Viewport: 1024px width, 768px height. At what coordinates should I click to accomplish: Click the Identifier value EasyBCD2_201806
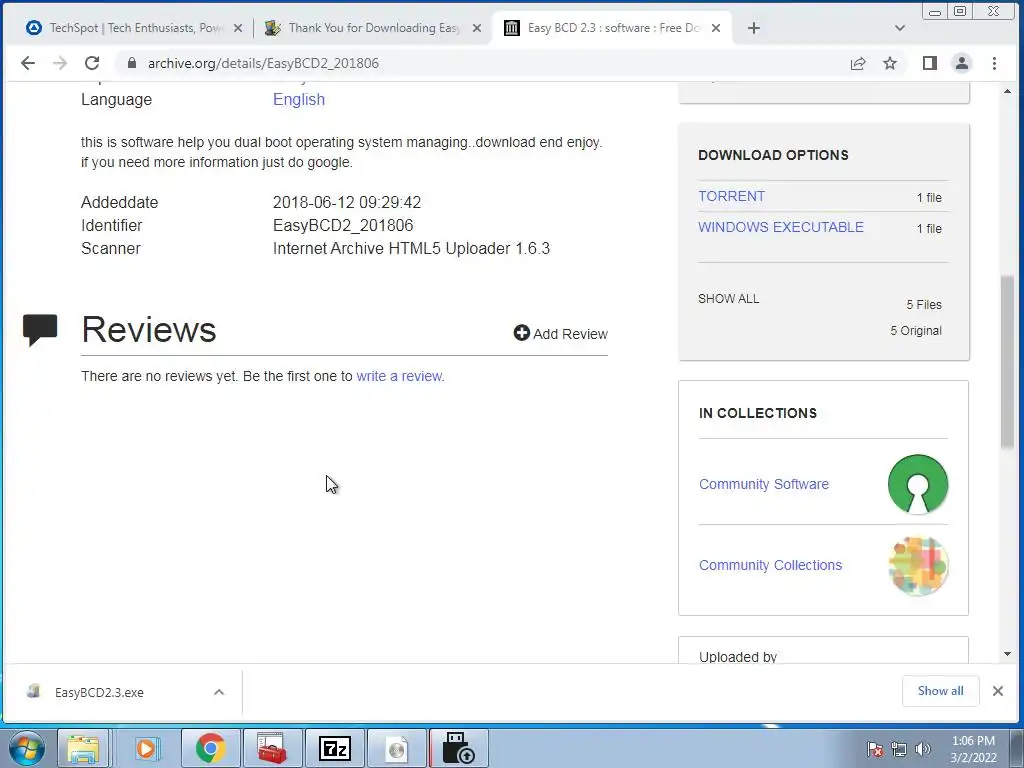[x=343, y=225]
